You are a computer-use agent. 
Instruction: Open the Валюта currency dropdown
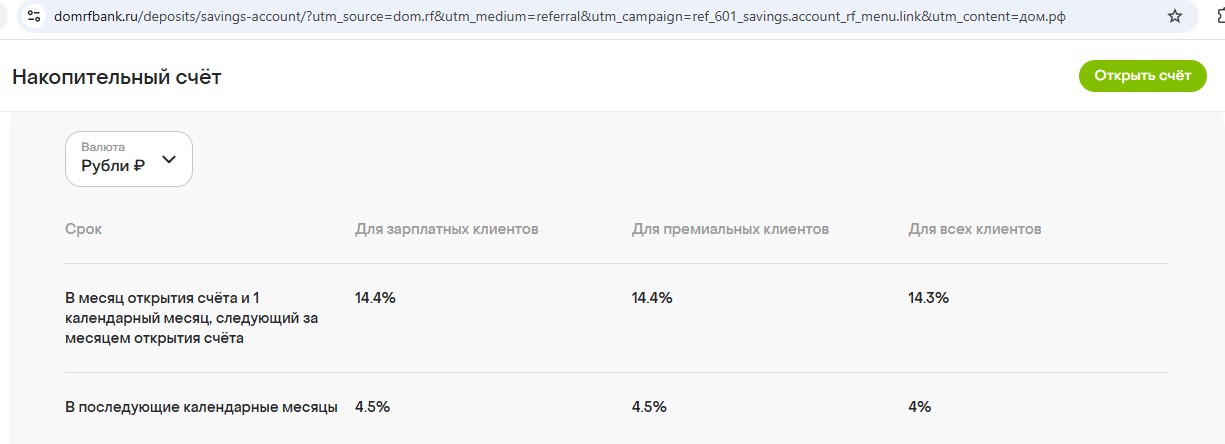point(128,159)
